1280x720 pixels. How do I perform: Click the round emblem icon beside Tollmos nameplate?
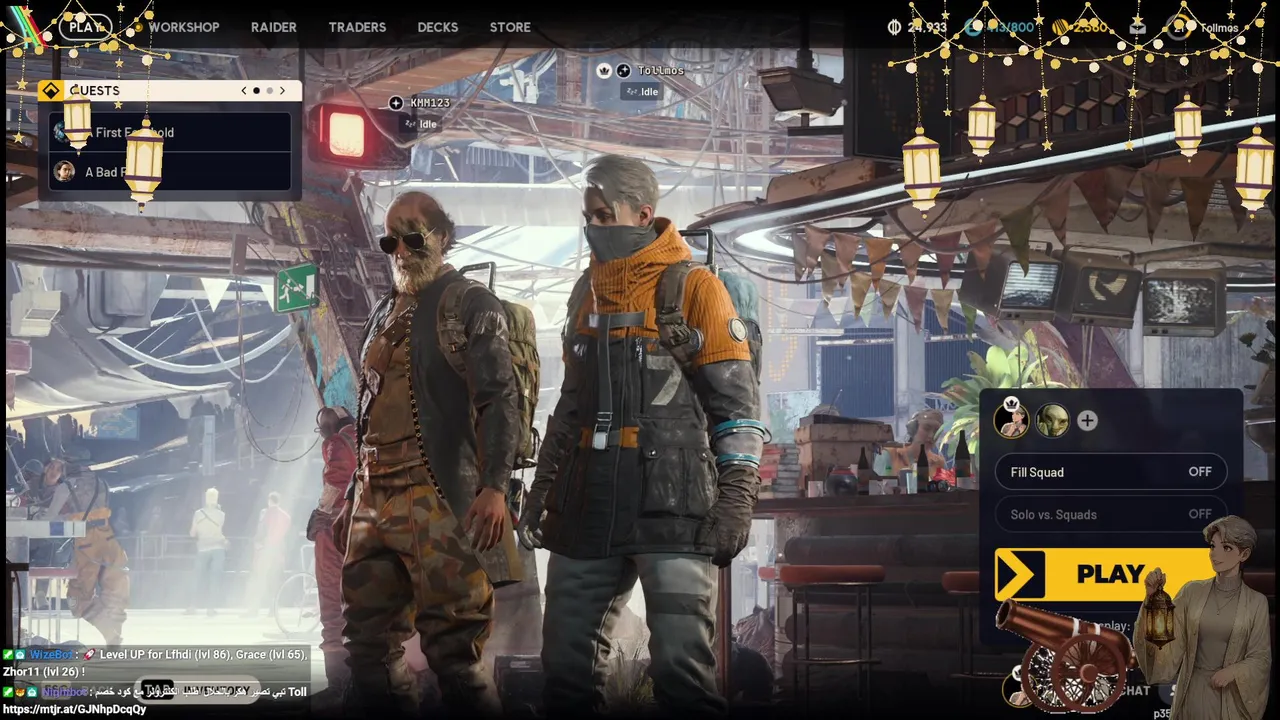[x=623, y=70]
